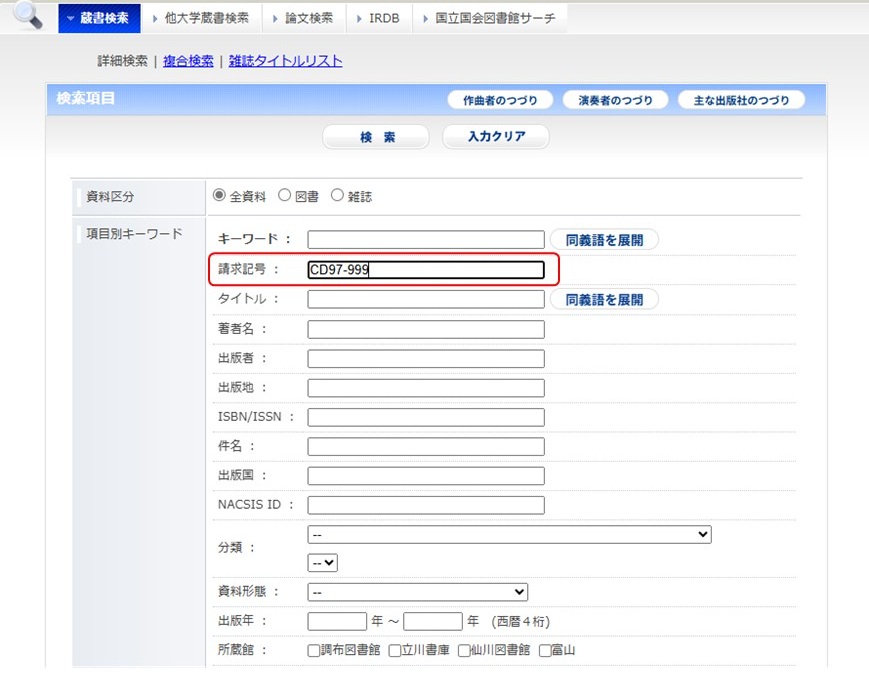Open the wide 分類 dropdown

tap(509, 535)
